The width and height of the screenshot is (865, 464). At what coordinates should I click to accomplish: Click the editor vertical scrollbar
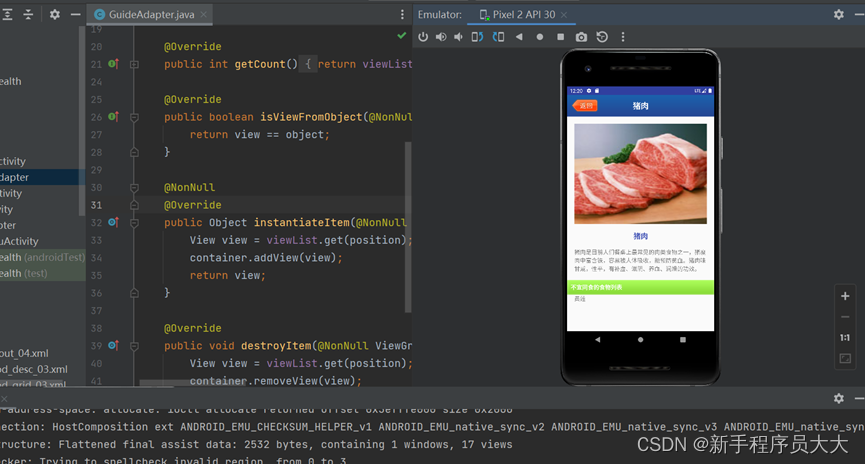(x=408, y=226)
